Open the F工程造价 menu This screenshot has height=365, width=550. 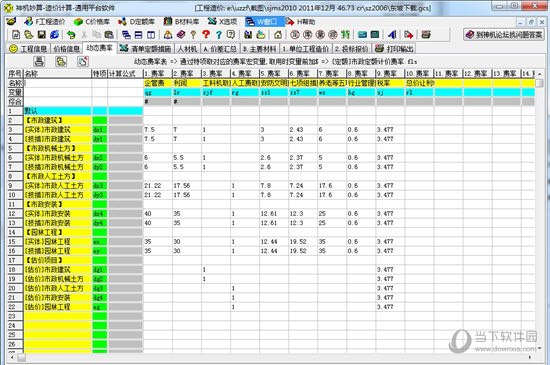45,22
